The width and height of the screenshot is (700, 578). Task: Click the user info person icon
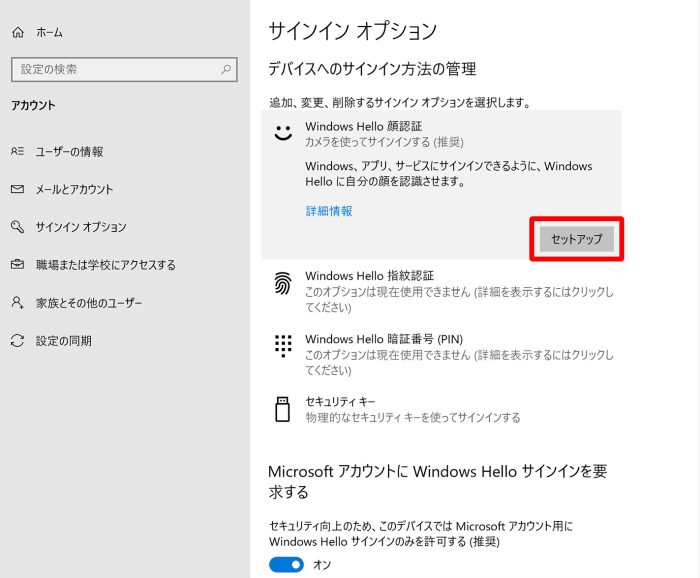[17, 152]
